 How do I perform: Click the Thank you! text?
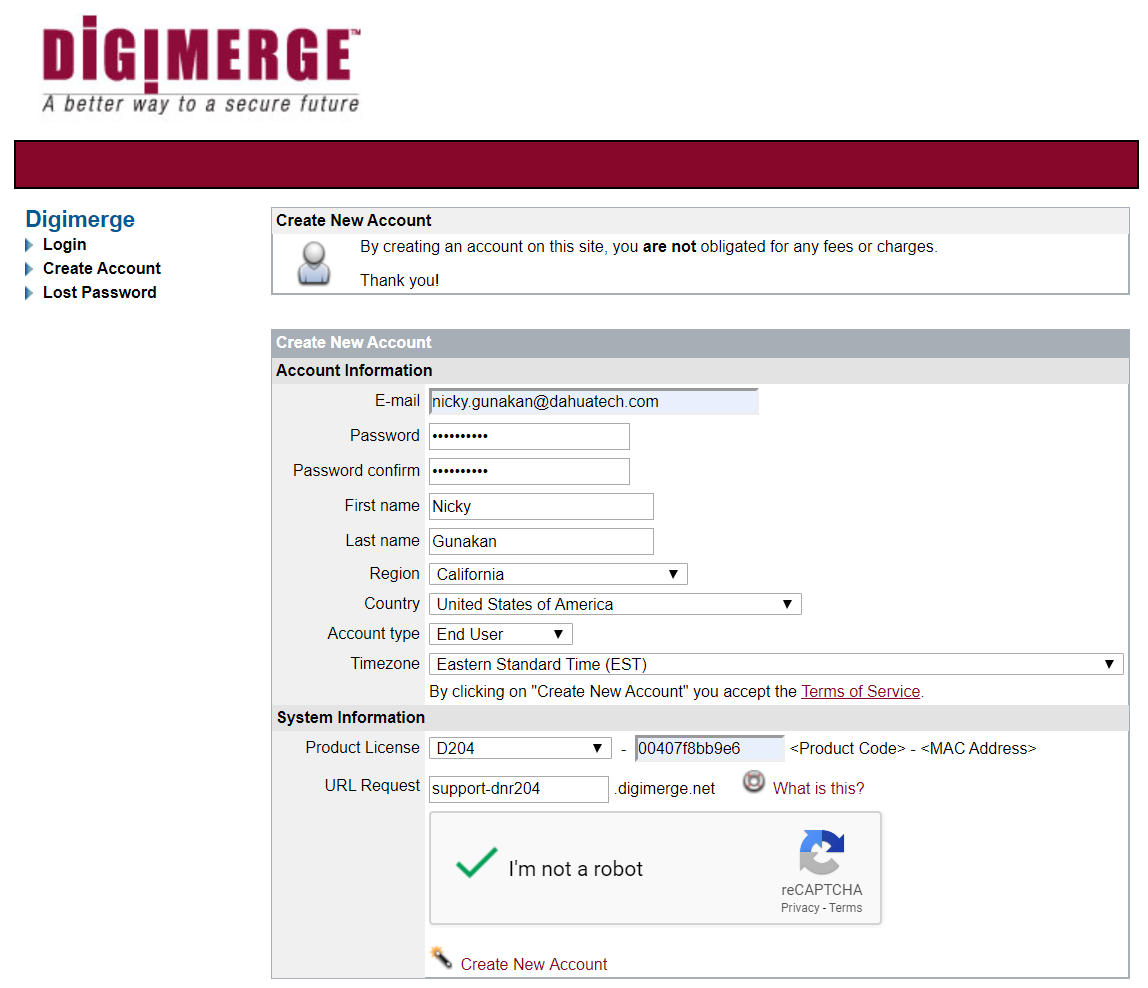pos(400,281)
